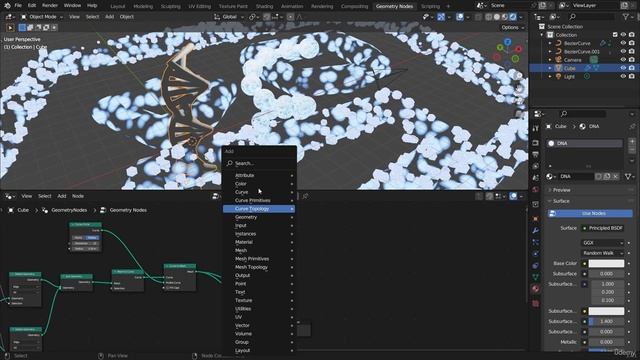The width and height of the screenshot is (640, 360).
Task: Toggle the Collection exclude checkbox
Action: coord(615,35)
